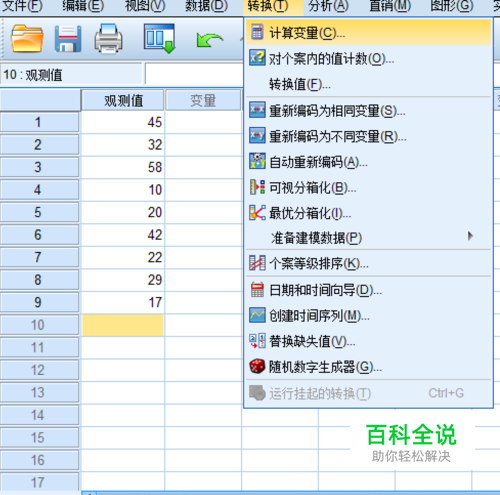Viewport: 500px width, 495px height.
Task: Open the 图形(G) menu
Action: point(452,6)
